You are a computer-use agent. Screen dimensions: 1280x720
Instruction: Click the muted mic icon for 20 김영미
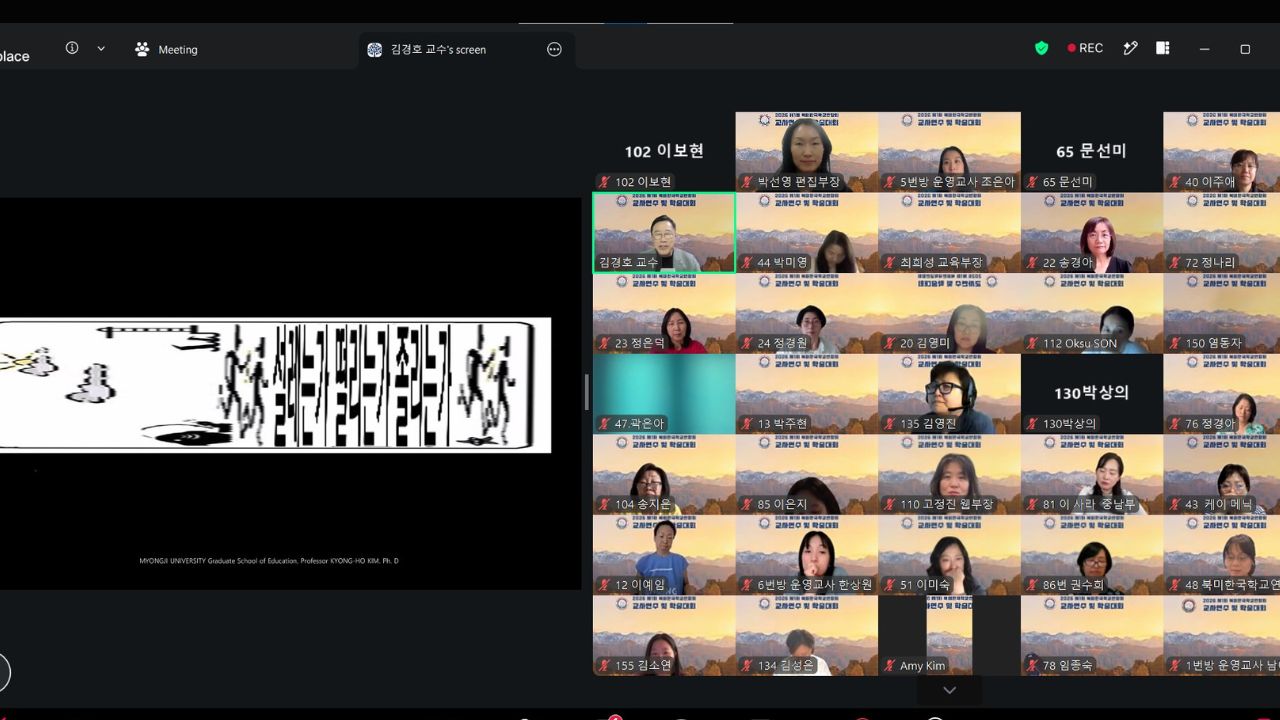tap(889, 343)
